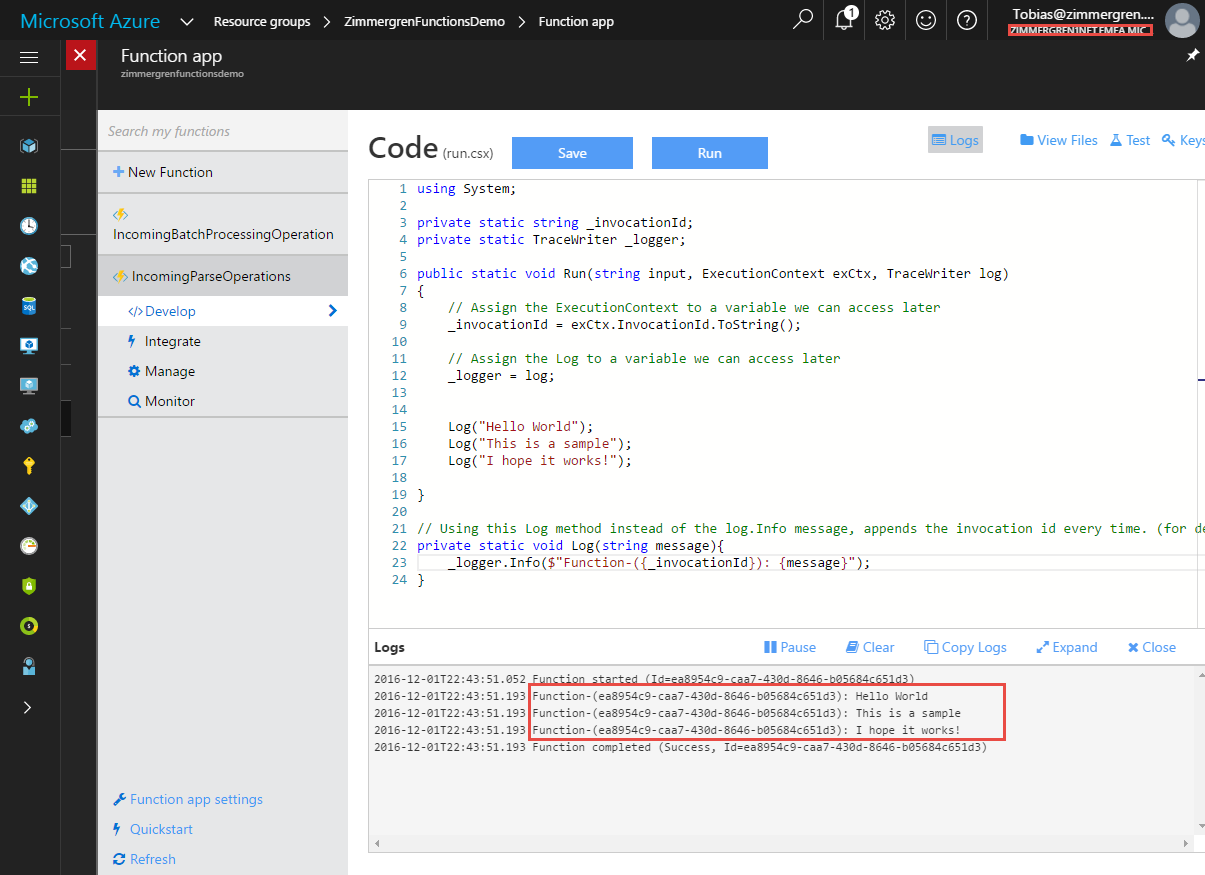Open Quickstart link

click(x=153, y=829)
